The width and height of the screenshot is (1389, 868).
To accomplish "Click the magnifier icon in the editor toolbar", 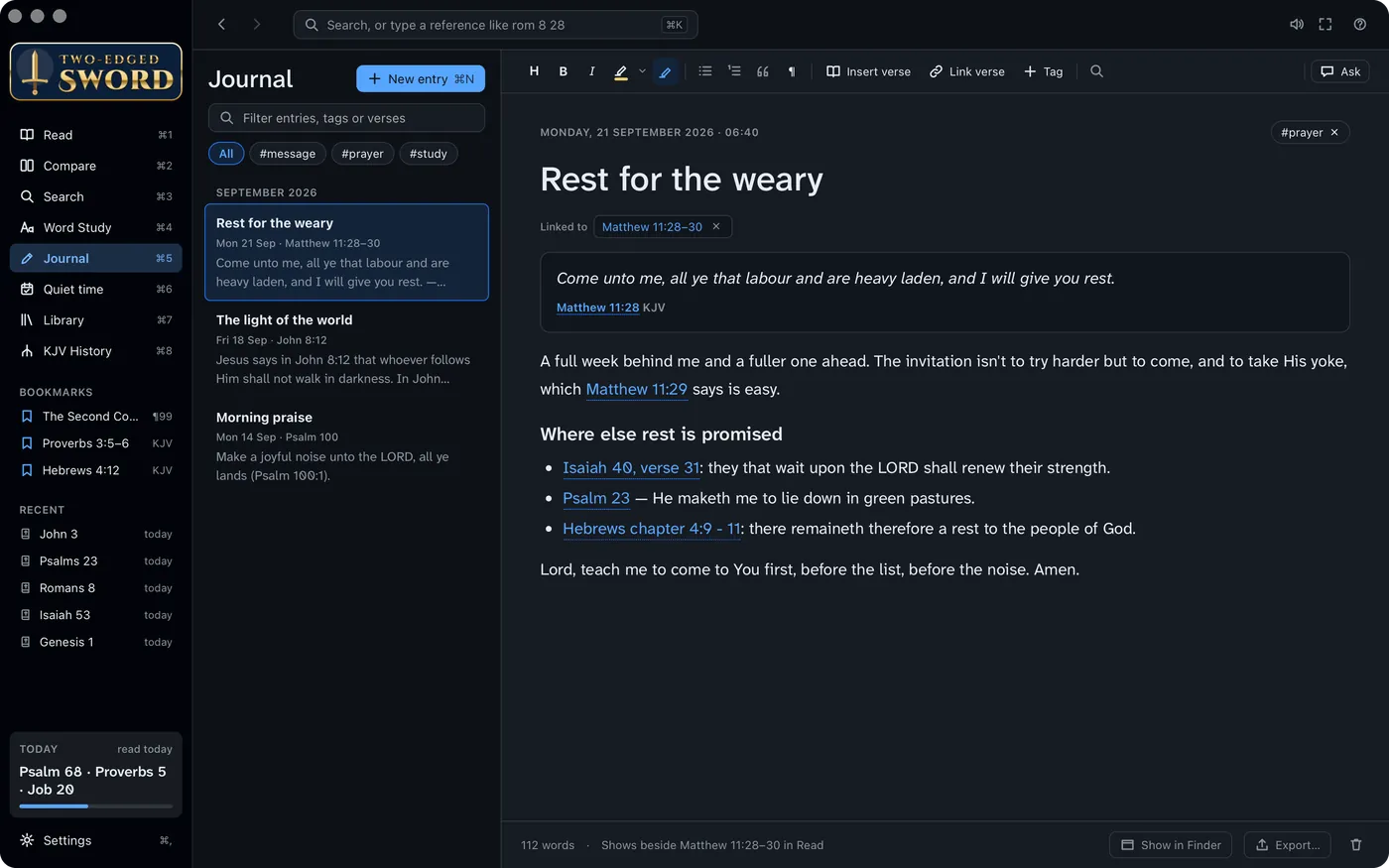I will coord(1096,71).
